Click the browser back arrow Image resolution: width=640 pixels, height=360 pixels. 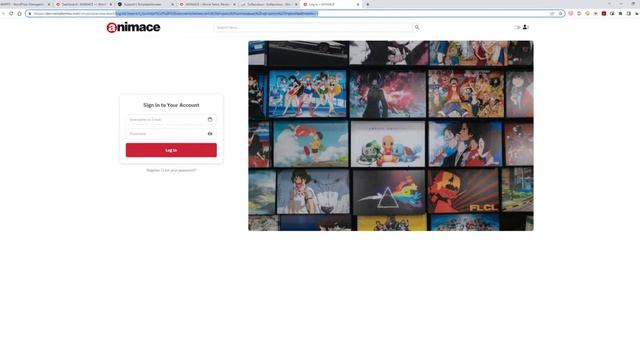(3, 13)
